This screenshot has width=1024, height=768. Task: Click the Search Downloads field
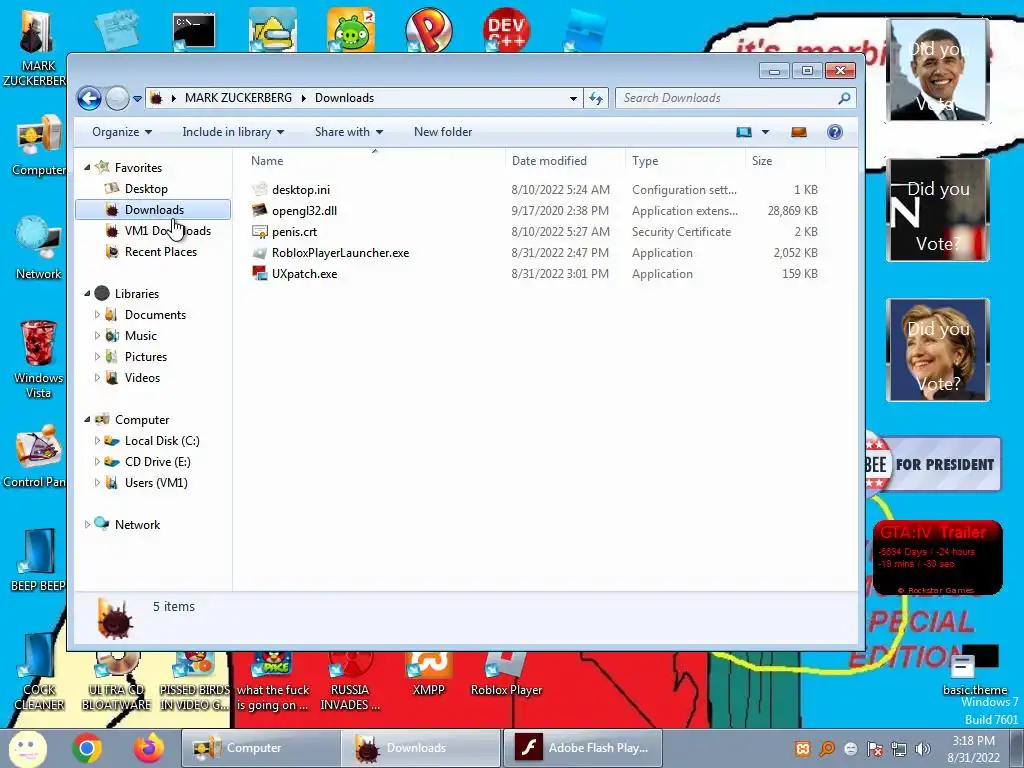[735, 98]
